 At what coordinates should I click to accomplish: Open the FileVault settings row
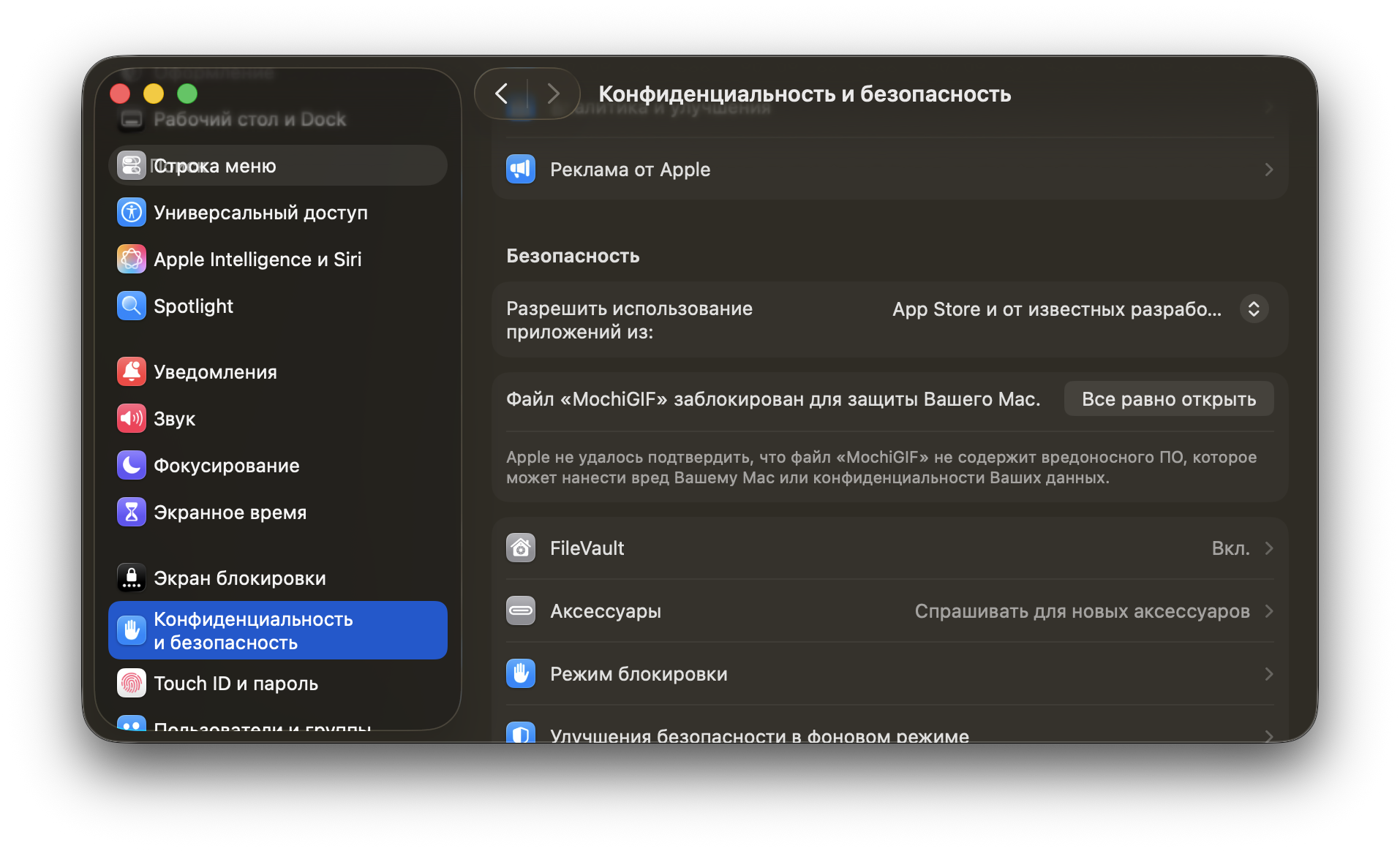(890, 548)
